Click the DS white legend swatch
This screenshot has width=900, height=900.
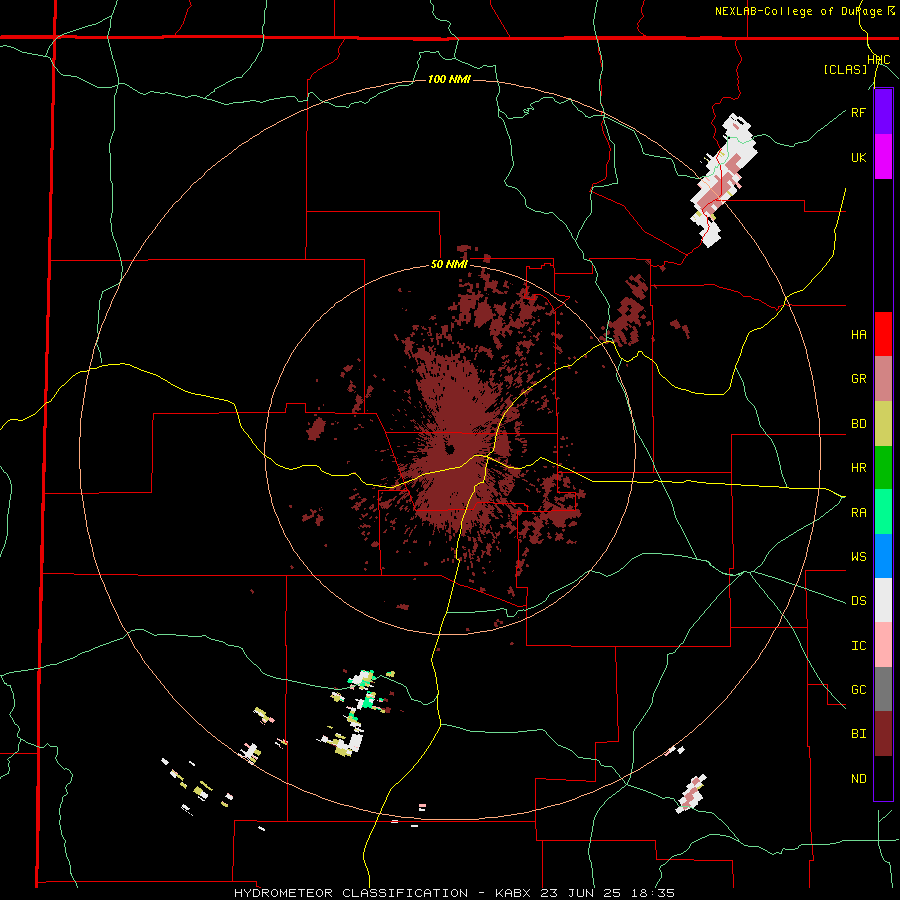883,600
